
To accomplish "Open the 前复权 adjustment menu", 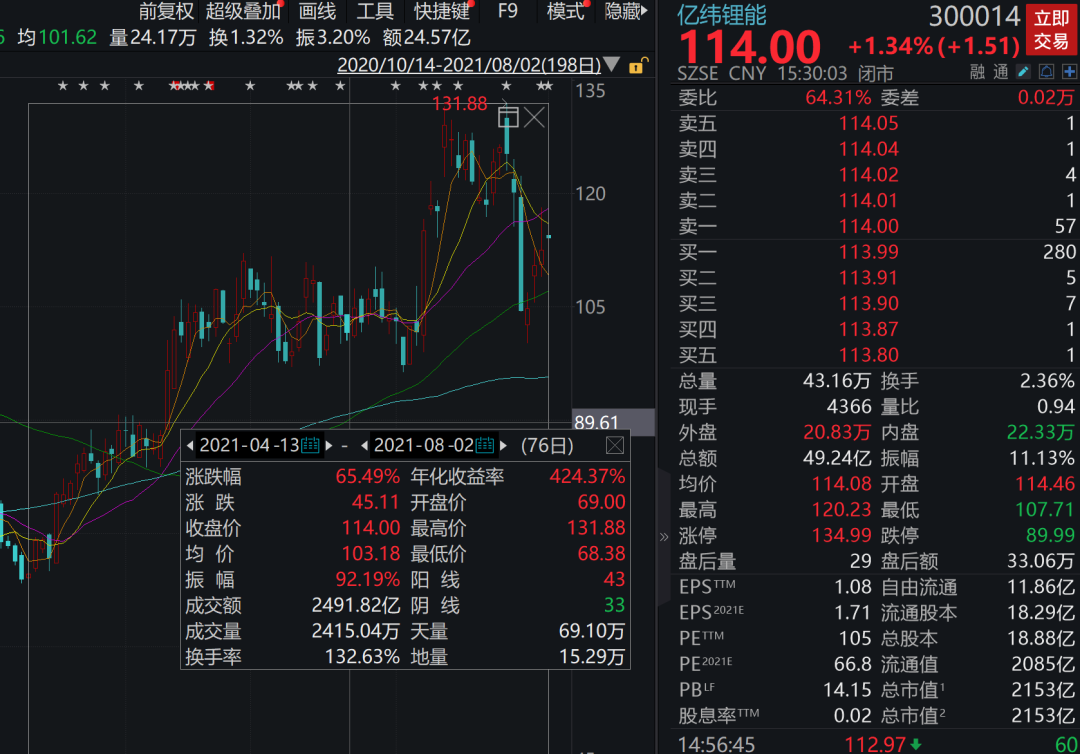I will coord(166,11).
